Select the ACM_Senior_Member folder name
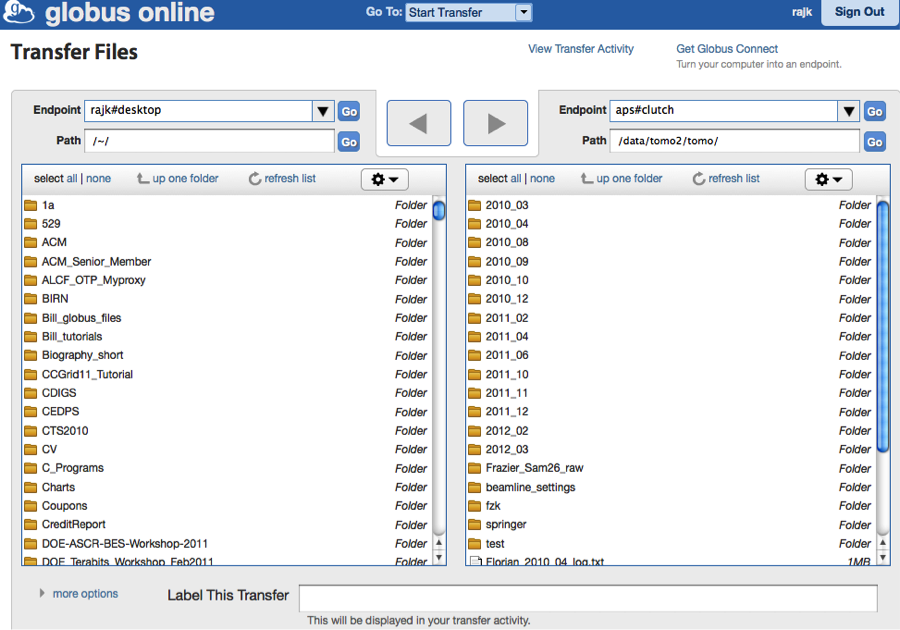This screenshot has height=630, width=900. 96,262
